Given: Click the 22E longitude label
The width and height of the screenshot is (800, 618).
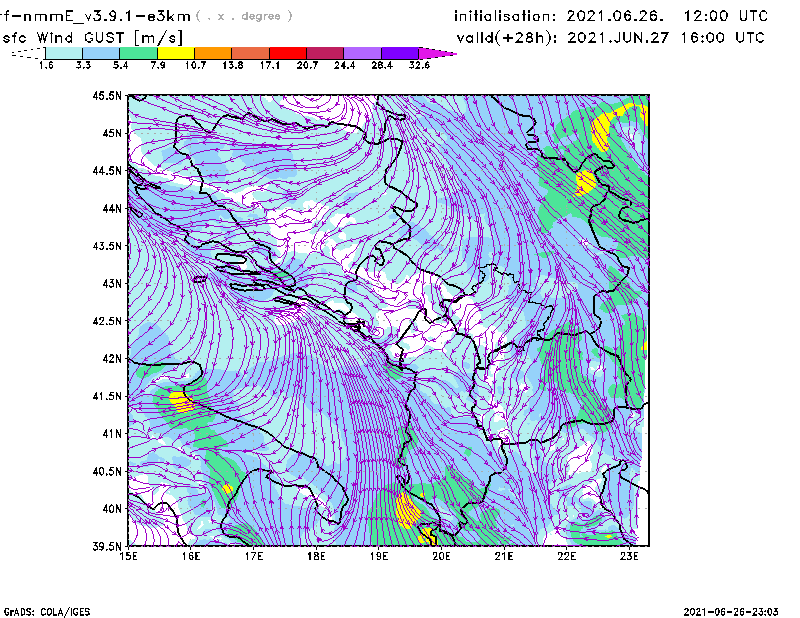Looking at the screenshot, I should 566,556.
